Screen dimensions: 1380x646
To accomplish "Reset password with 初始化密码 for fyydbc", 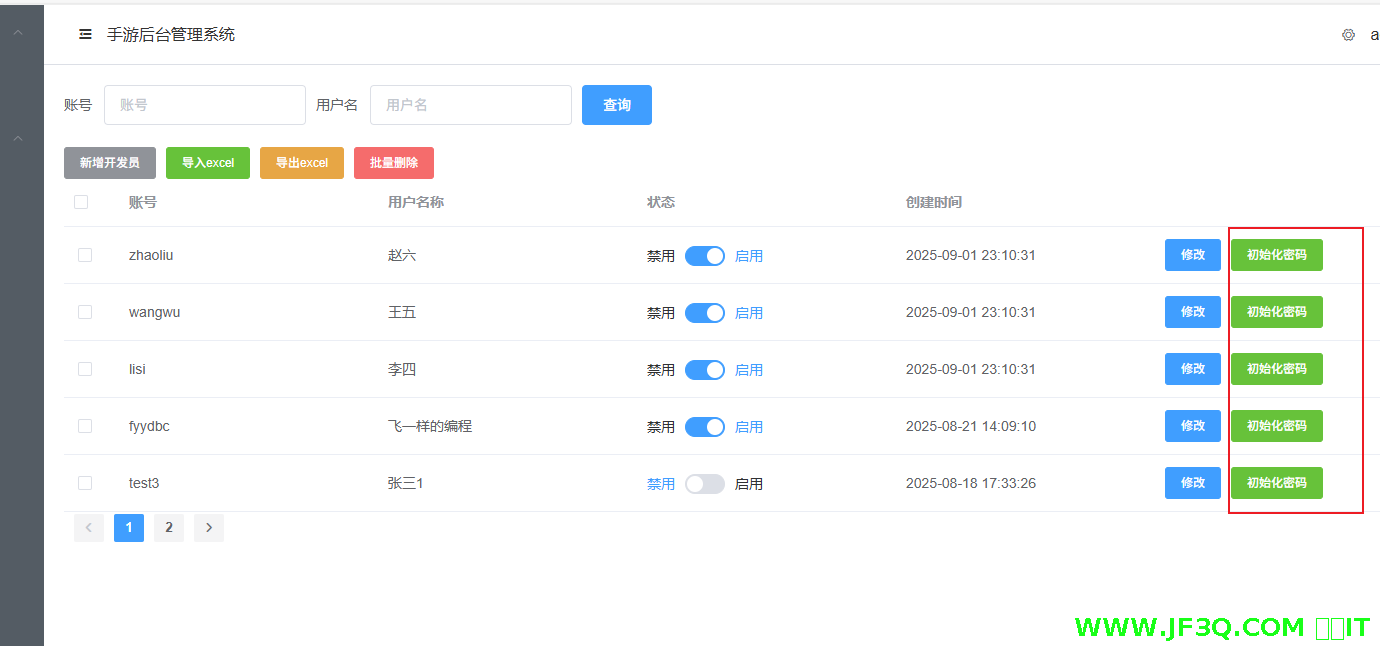I will coord(1276,426).
